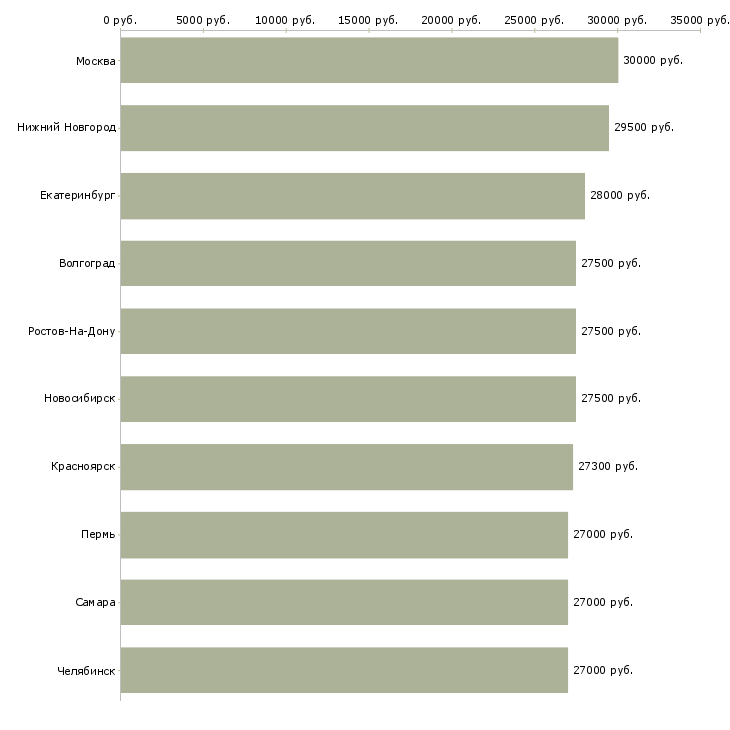Select the Челябинск bar
The height and width of the screenshot is (730, 730).
tap(344, 670)
